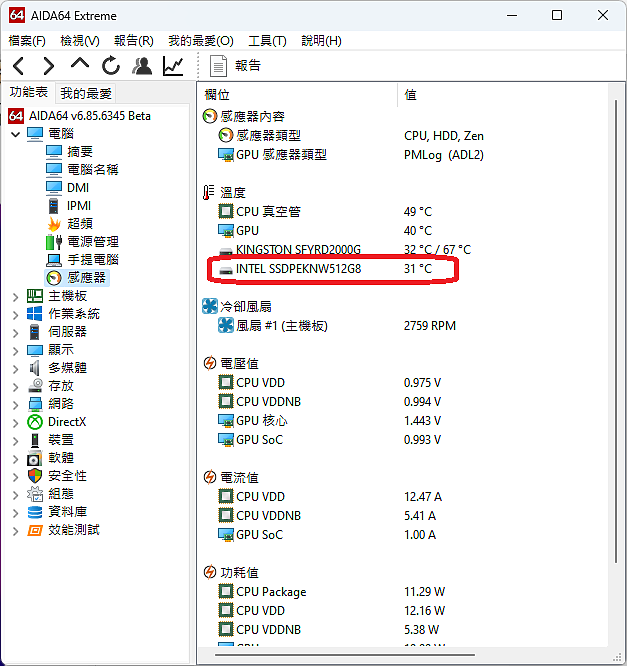Viewport: 627px width, 666px height.
Task: Expand the 裝置 node
Action: pyautogui.click(x=16, y=441)
